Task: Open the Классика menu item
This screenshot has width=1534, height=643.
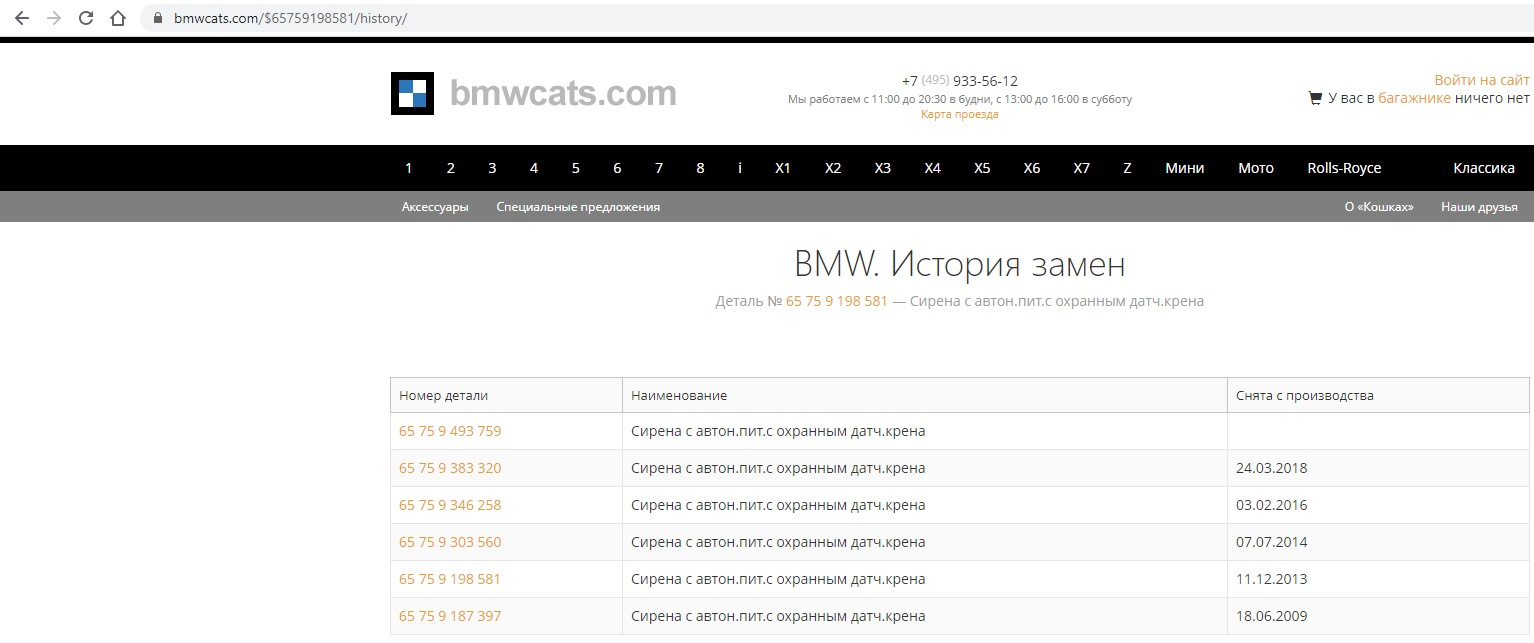Action: tap(1484, 168)
